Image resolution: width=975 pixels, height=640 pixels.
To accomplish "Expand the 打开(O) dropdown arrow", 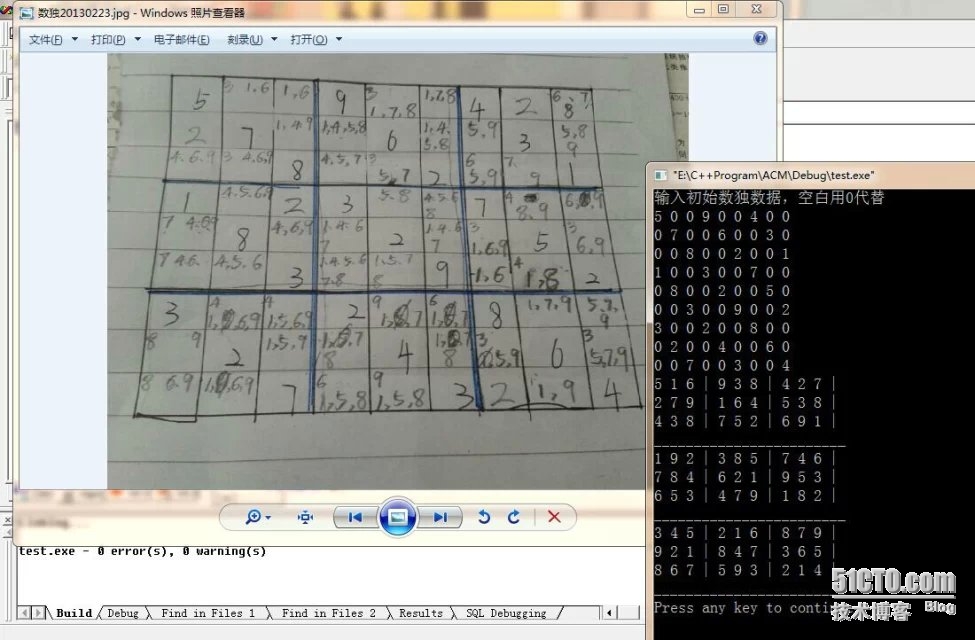I will pos(339,39).
